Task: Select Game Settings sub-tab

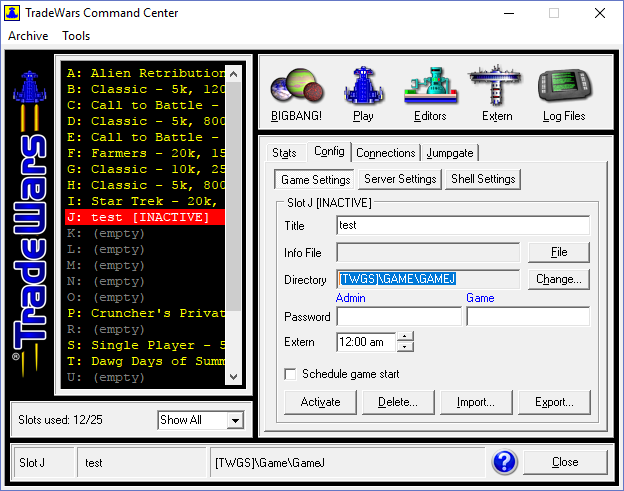Action: coord(316,179)
